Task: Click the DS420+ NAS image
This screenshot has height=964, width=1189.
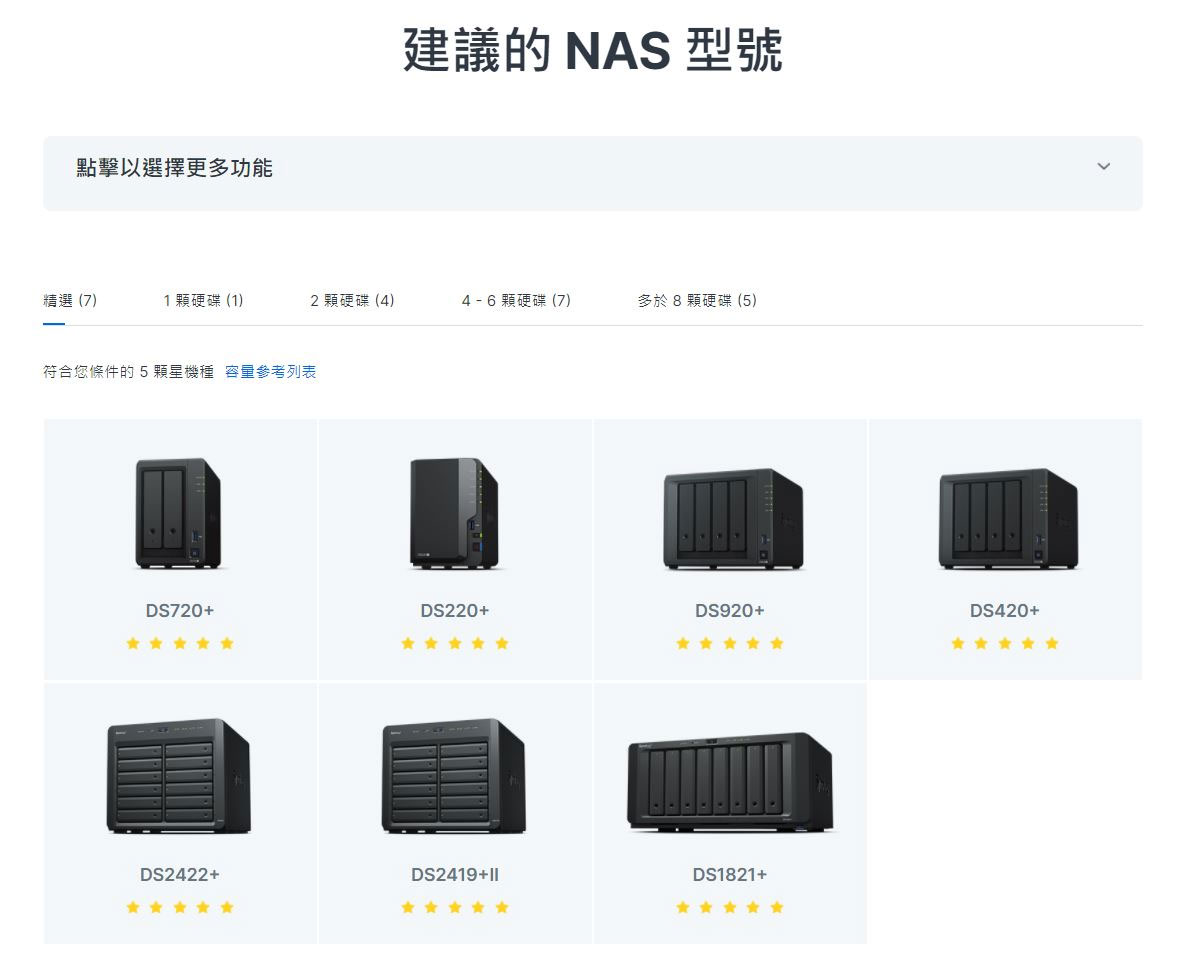Action: pos(1005,515)
